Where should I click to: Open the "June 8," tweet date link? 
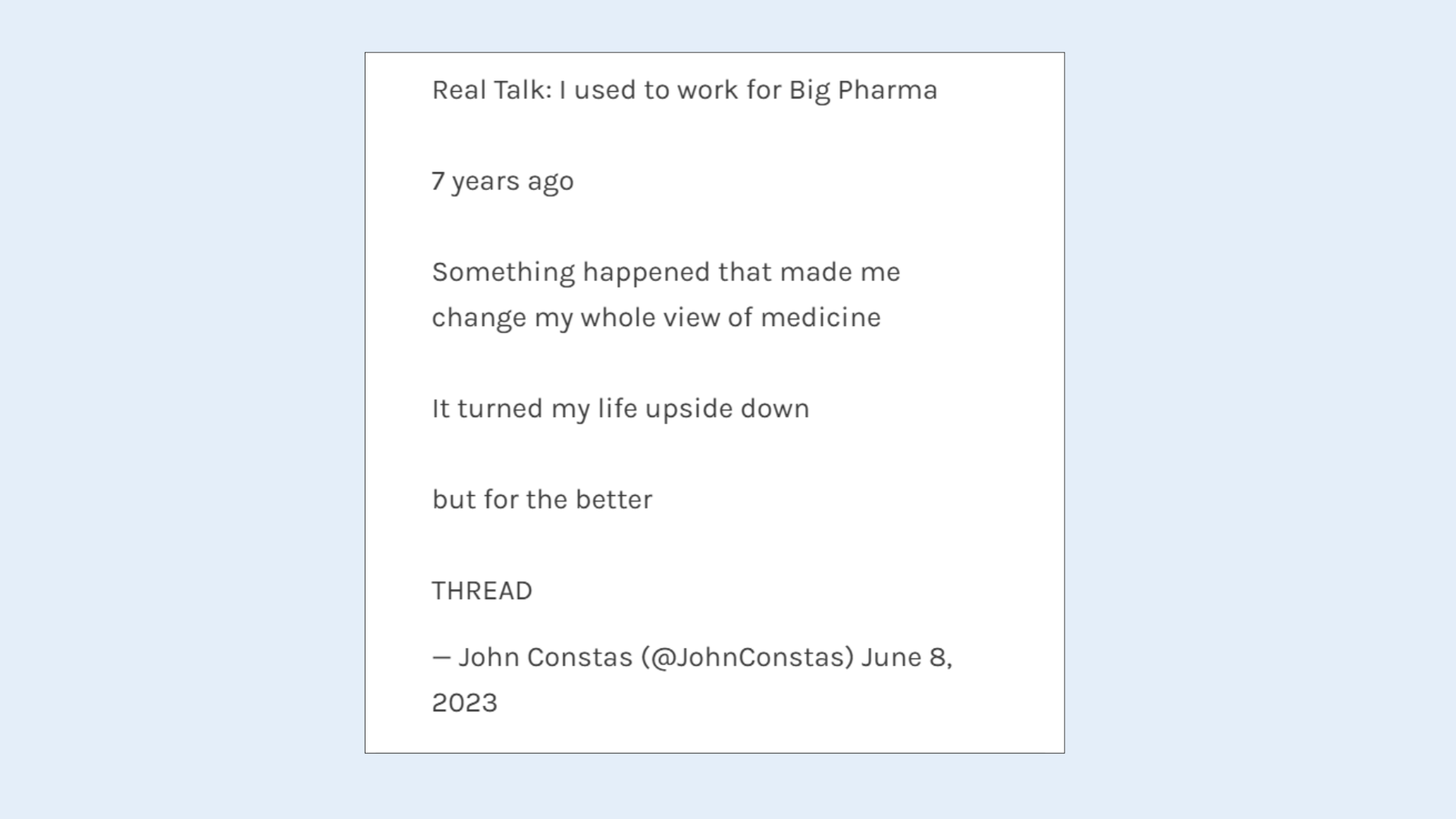point(906,657)
